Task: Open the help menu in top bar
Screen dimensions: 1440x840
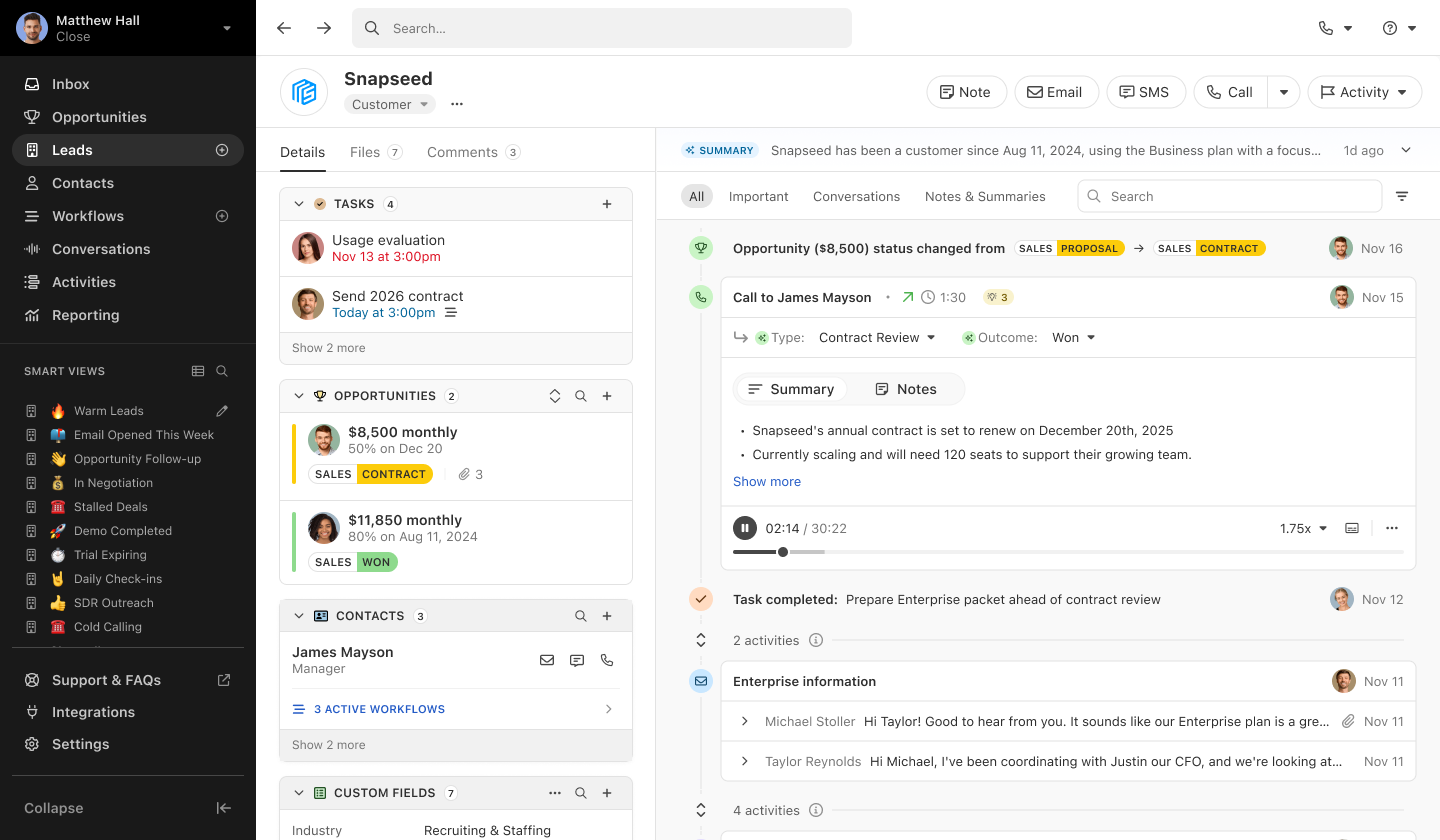Action: click(x=1399, y=28)
